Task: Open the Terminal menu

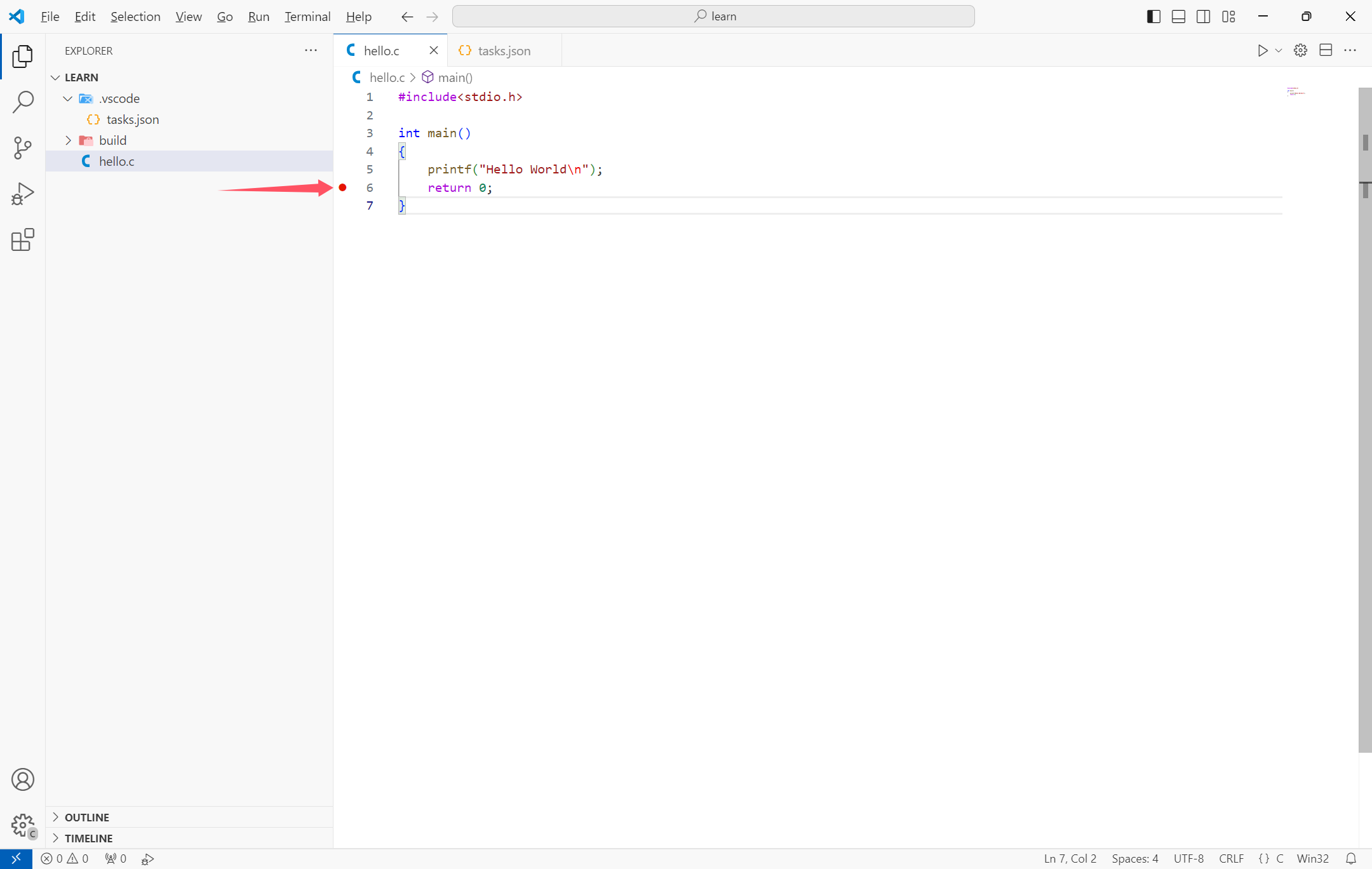Action: click(307, 17)
